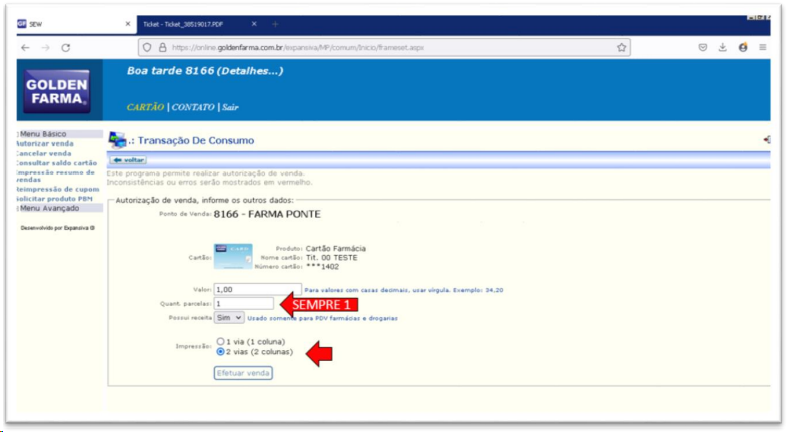Open Cancelar venda in the sidebar
The height and width of the screenshot is (432, 787).
click(44, 154)
